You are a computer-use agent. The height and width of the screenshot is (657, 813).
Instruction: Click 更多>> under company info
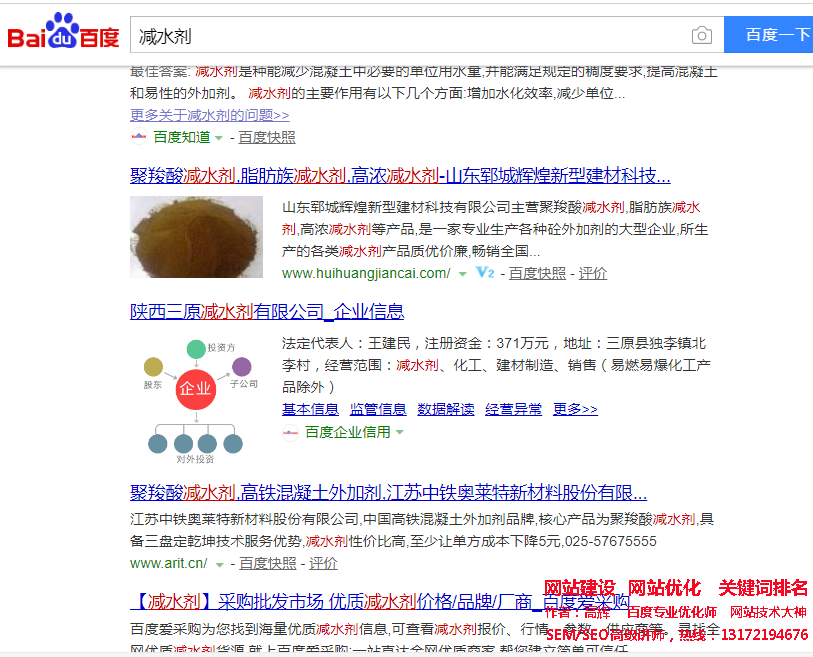(575, 409)
